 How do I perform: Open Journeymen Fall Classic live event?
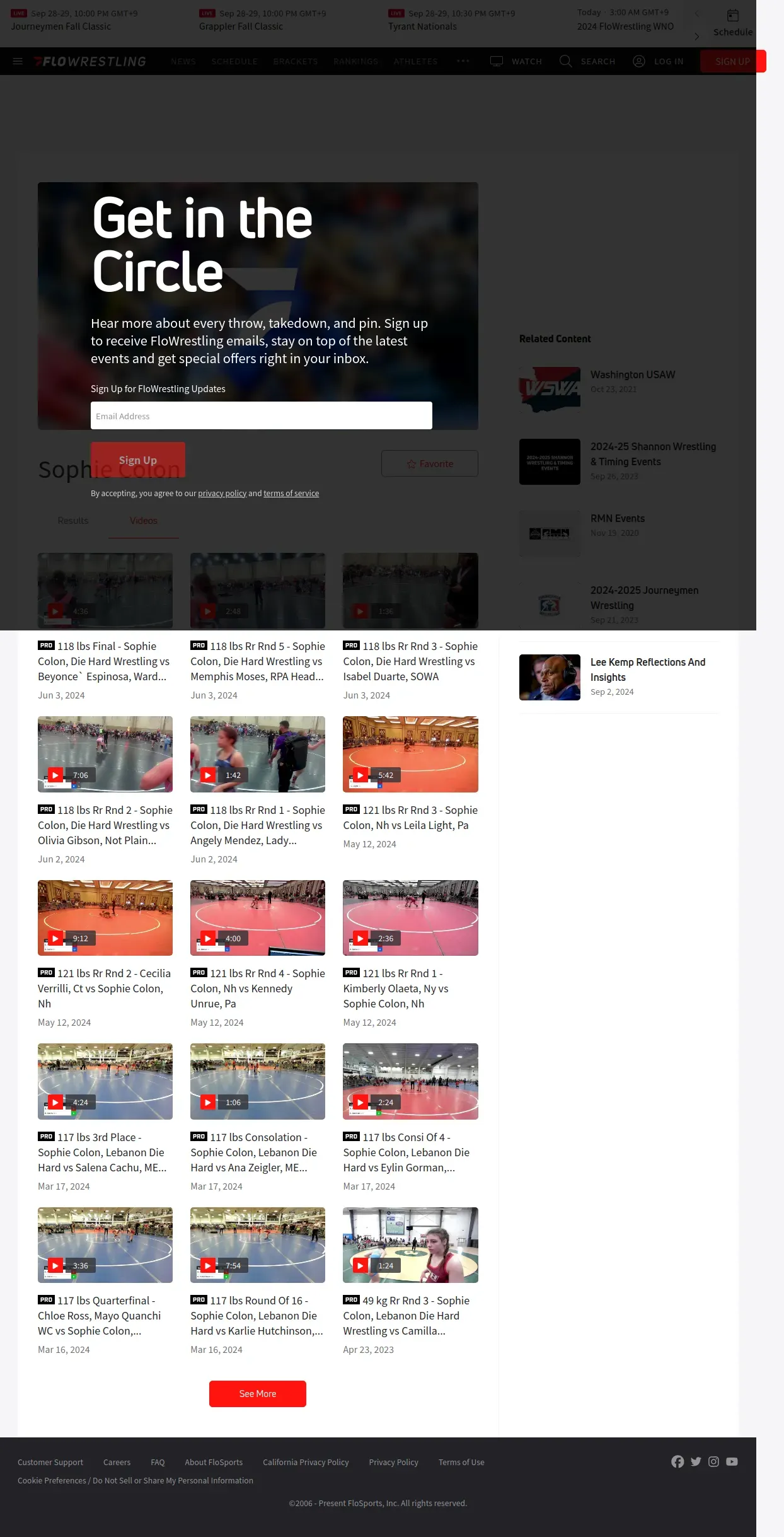[x=61, y=26]
